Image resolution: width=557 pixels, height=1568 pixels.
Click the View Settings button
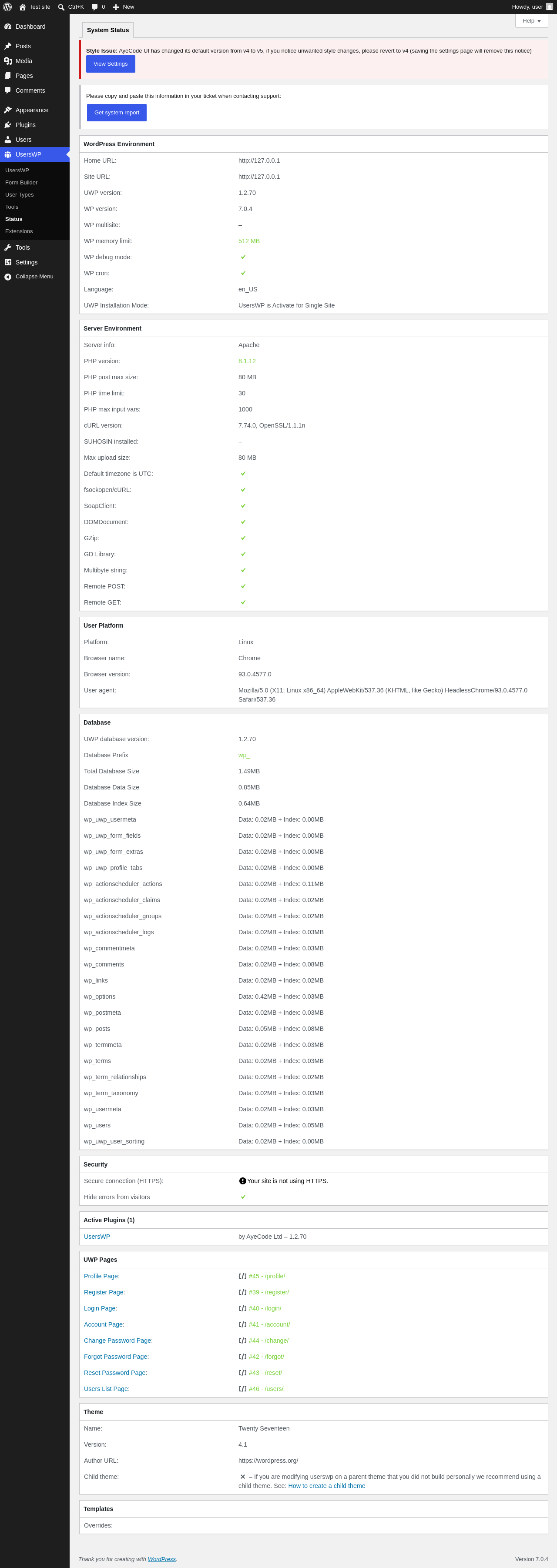point(111,64)
